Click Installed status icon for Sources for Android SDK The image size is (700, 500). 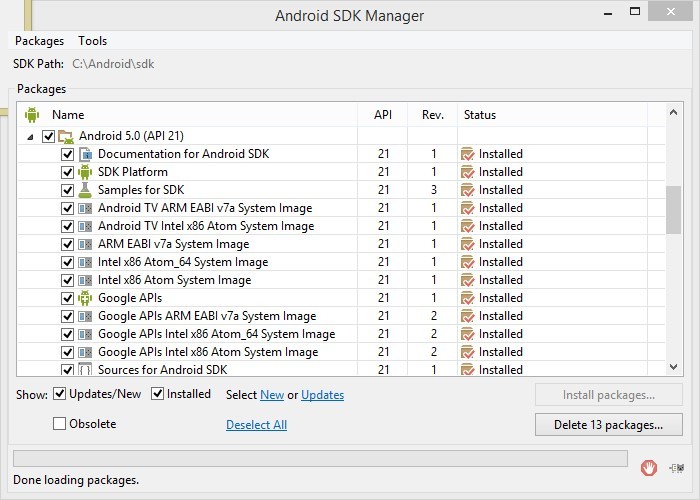(x=467, y=369)
